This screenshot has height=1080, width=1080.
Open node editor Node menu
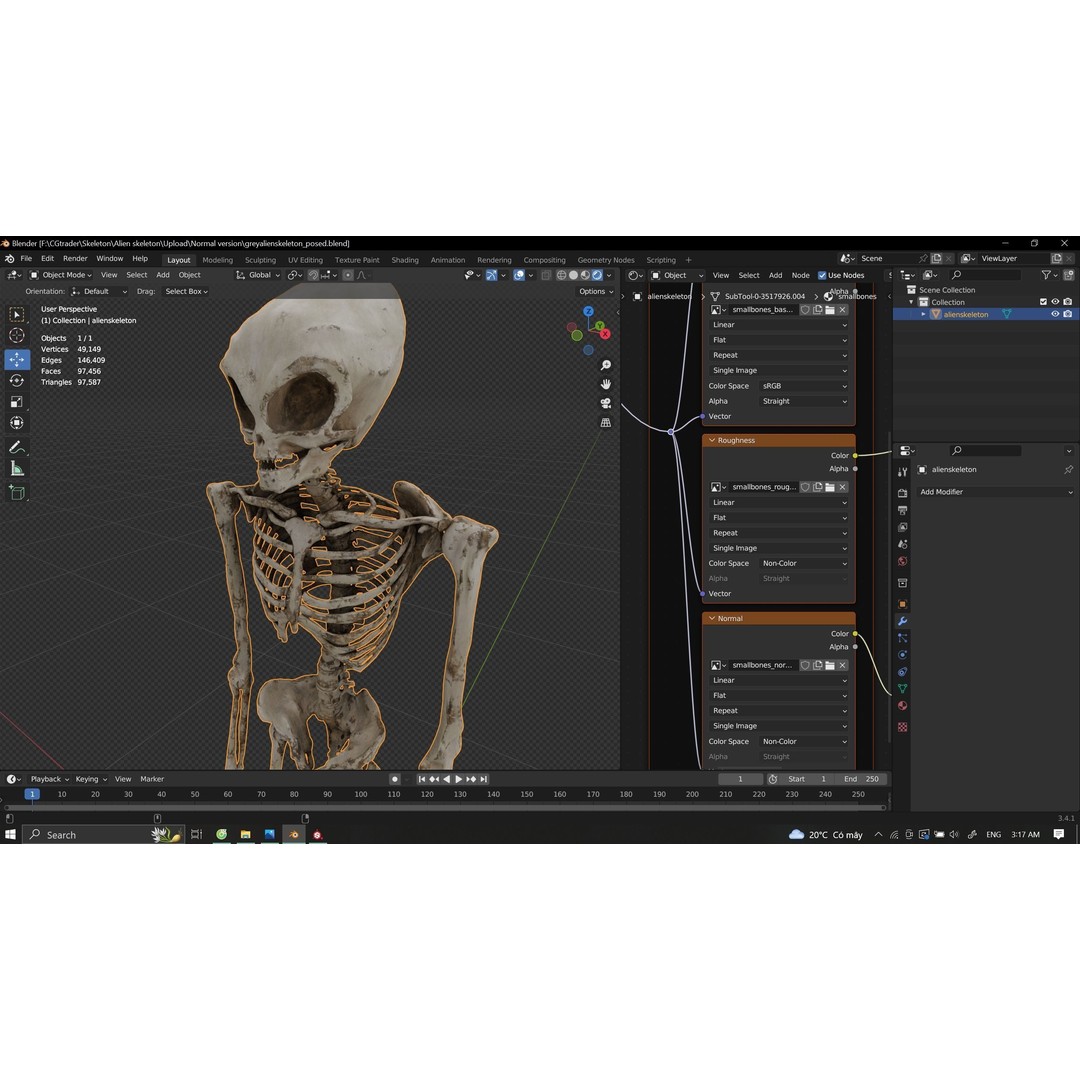(800, 276)
